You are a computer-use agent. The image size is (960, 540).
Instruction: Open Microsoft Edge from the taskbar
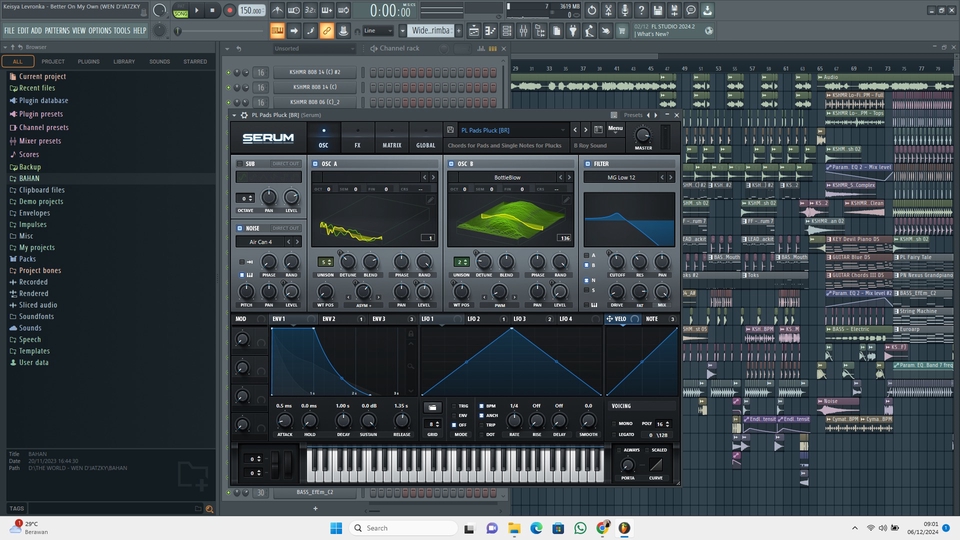tap(536, 528)
